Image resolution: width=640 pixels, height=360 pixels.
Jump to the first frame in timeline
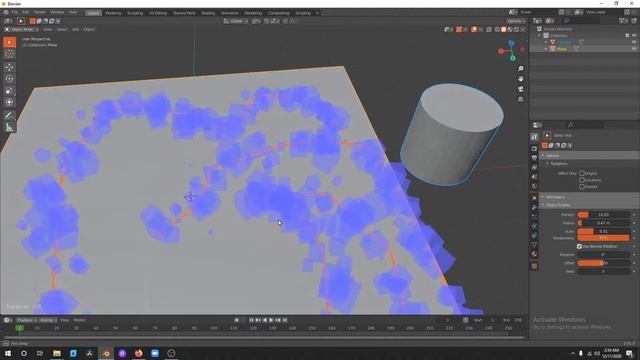pyautogui.click(x=251, y=320)
